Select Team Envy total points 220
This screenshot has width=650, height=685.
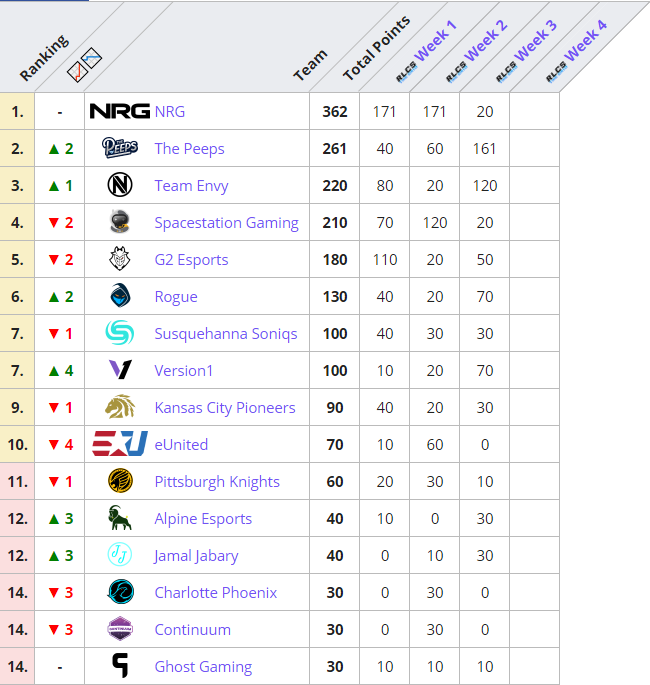(335, 186)
